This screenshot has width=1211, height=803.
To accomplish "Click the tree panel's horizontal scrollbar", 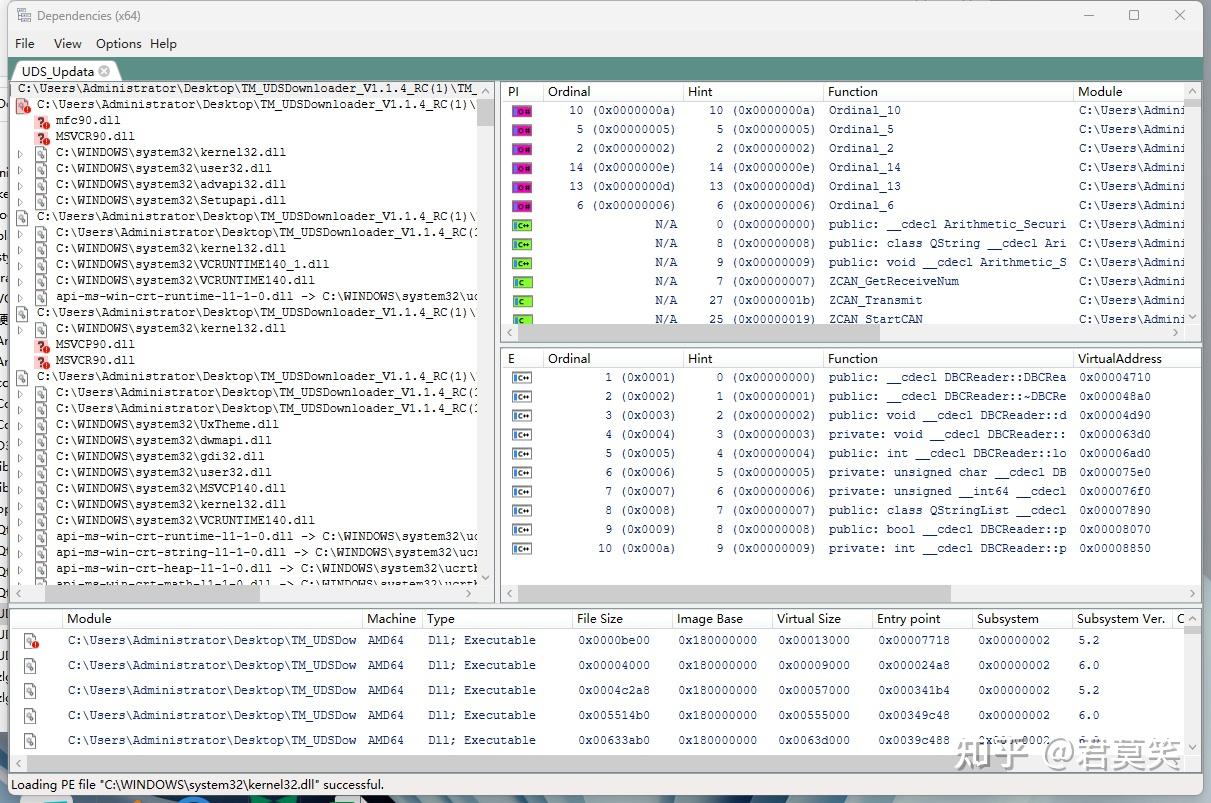I will point(150,593).
